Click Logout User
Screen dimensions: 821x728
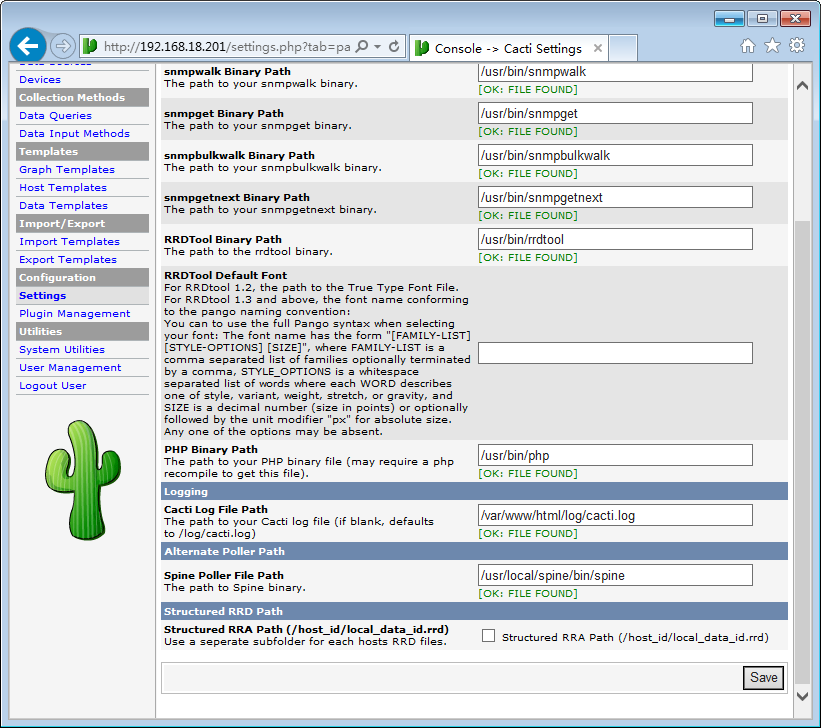(x=53, y=386)
